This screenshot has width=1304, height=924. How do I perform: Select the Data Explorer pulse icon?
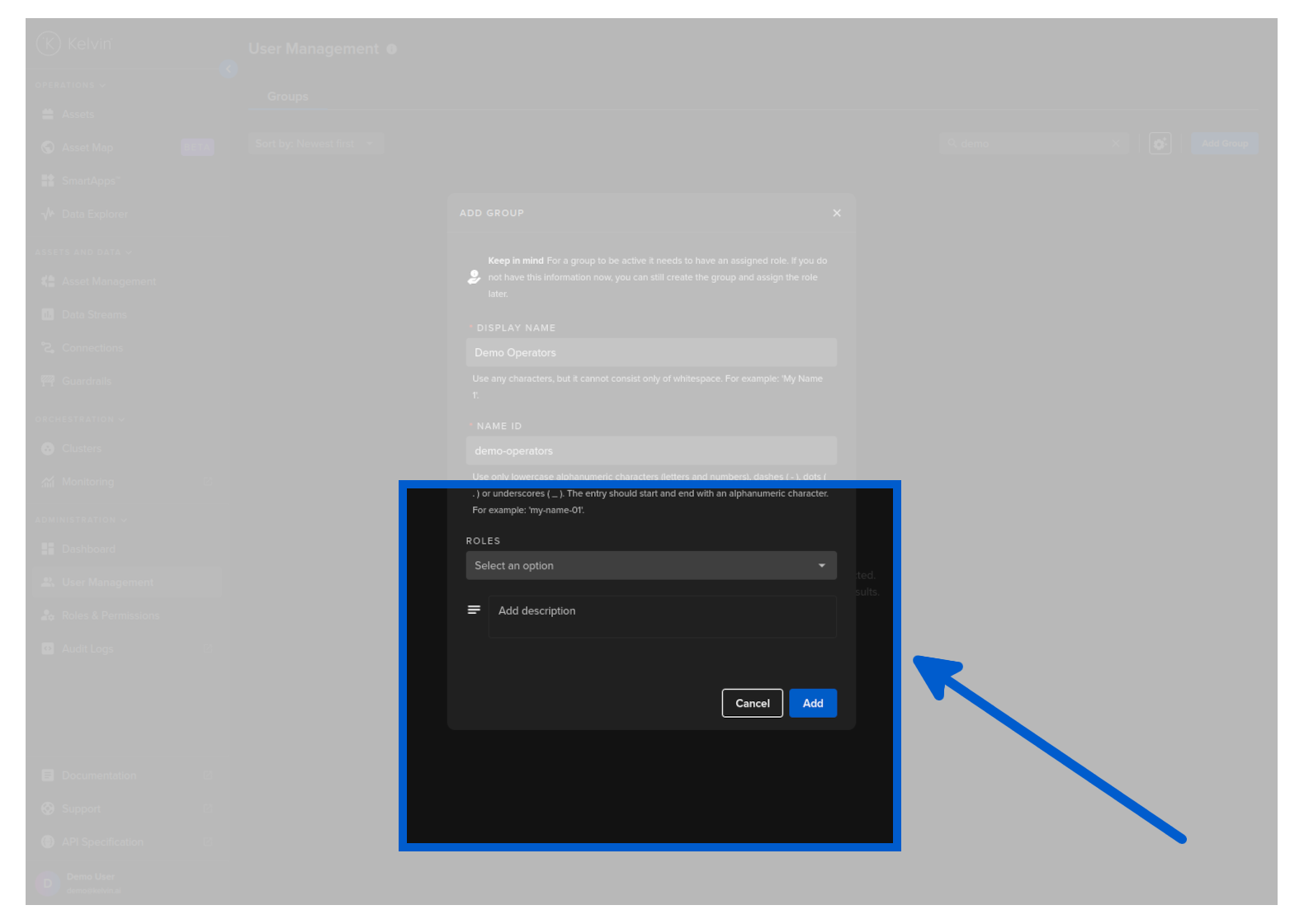pos(48,214)
